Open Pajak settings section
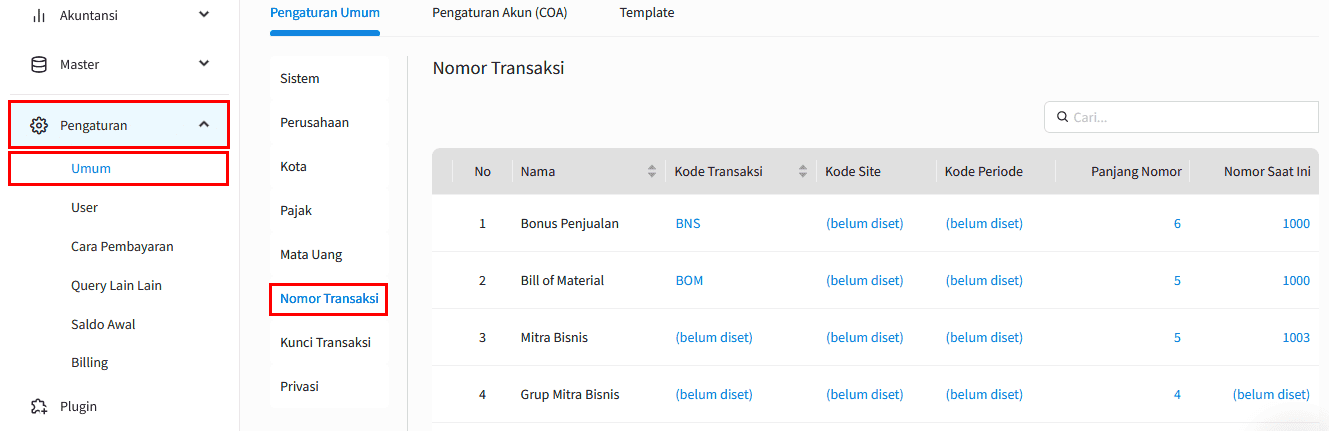This screenshot has height=431, width=1329. tap(294, 210)
